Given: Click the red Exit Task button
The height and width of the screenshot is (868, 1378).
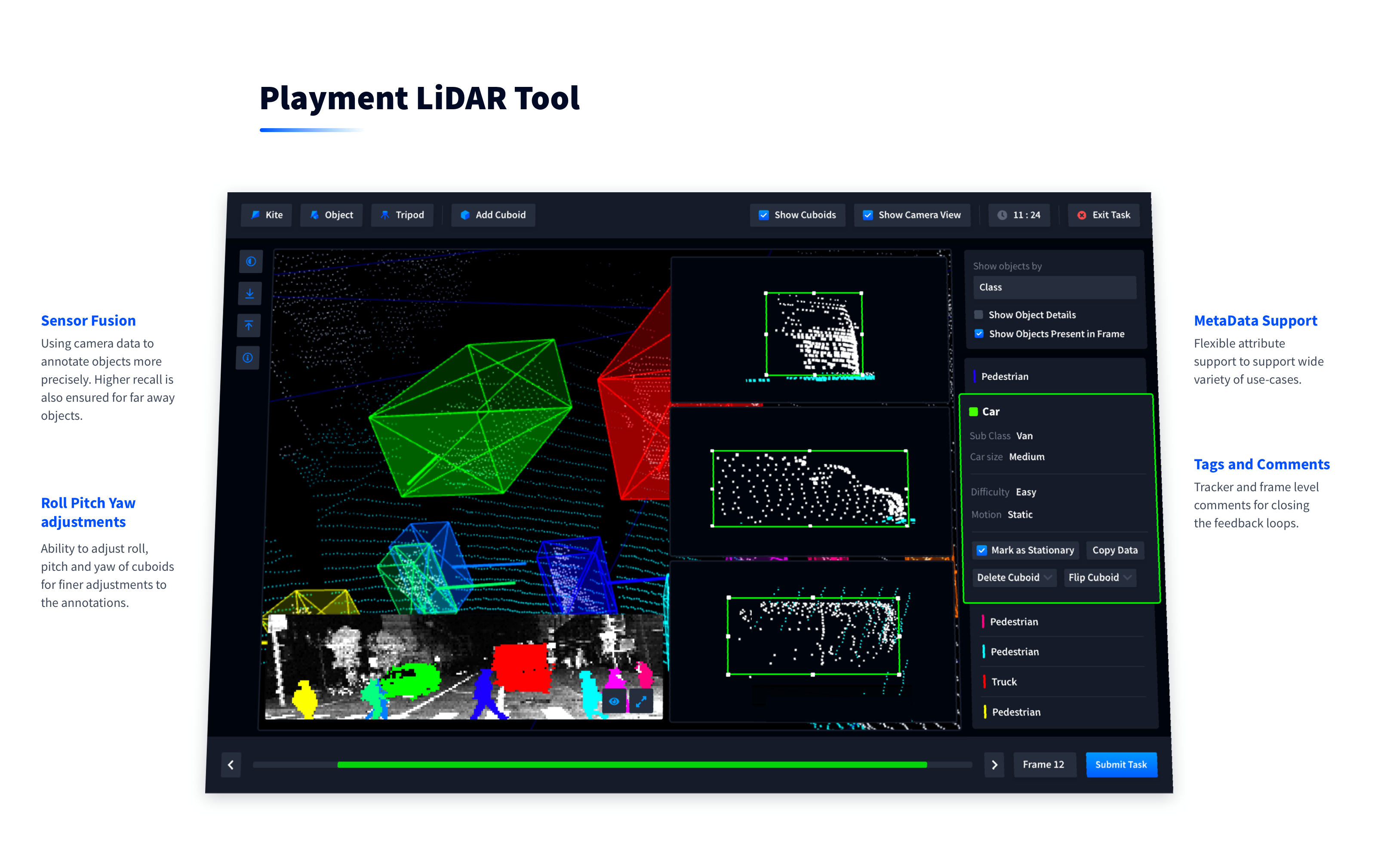Looking at the screenshot, I should [x=1104, y=215].
